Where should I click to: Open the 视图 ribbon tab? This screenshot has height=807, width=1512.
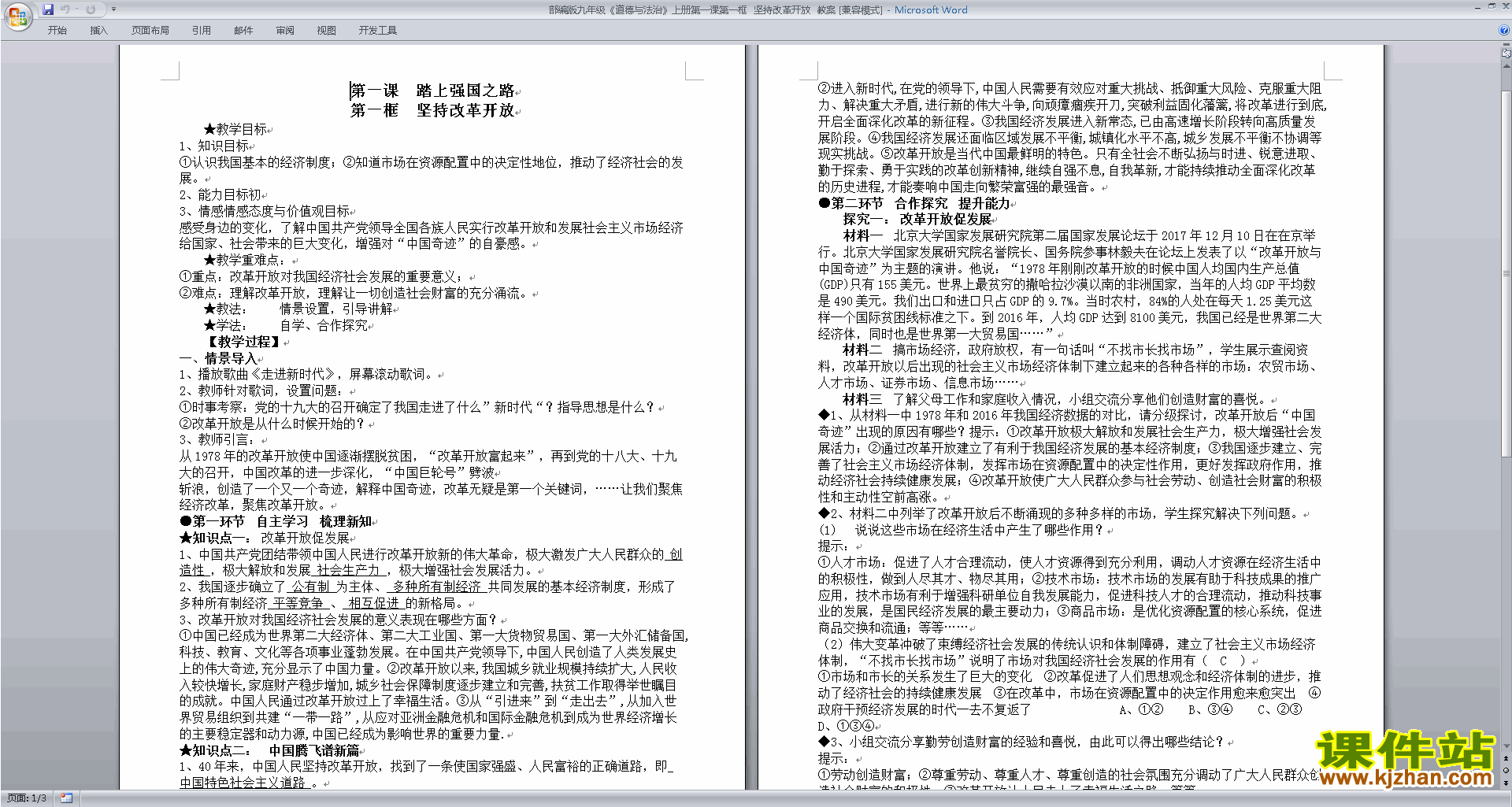(327, 31)
